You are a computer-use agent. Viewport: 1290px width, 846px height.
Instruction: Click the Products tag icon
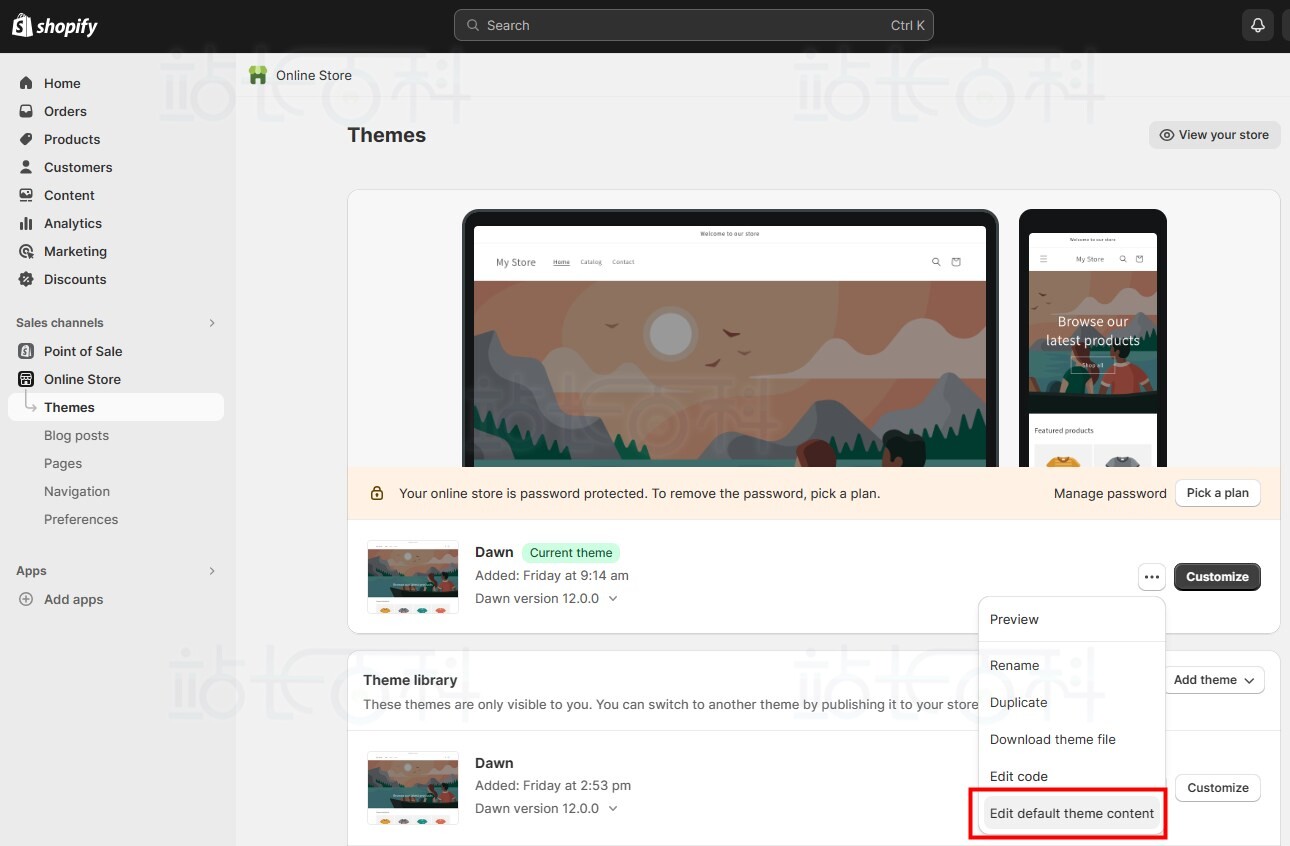26,139
